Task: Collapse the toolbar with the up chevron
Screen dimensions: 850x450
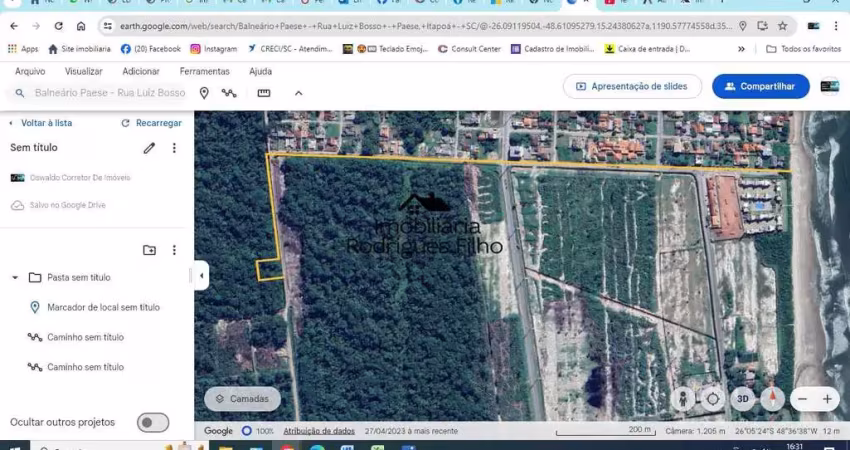Action: (x=298, y=93)
